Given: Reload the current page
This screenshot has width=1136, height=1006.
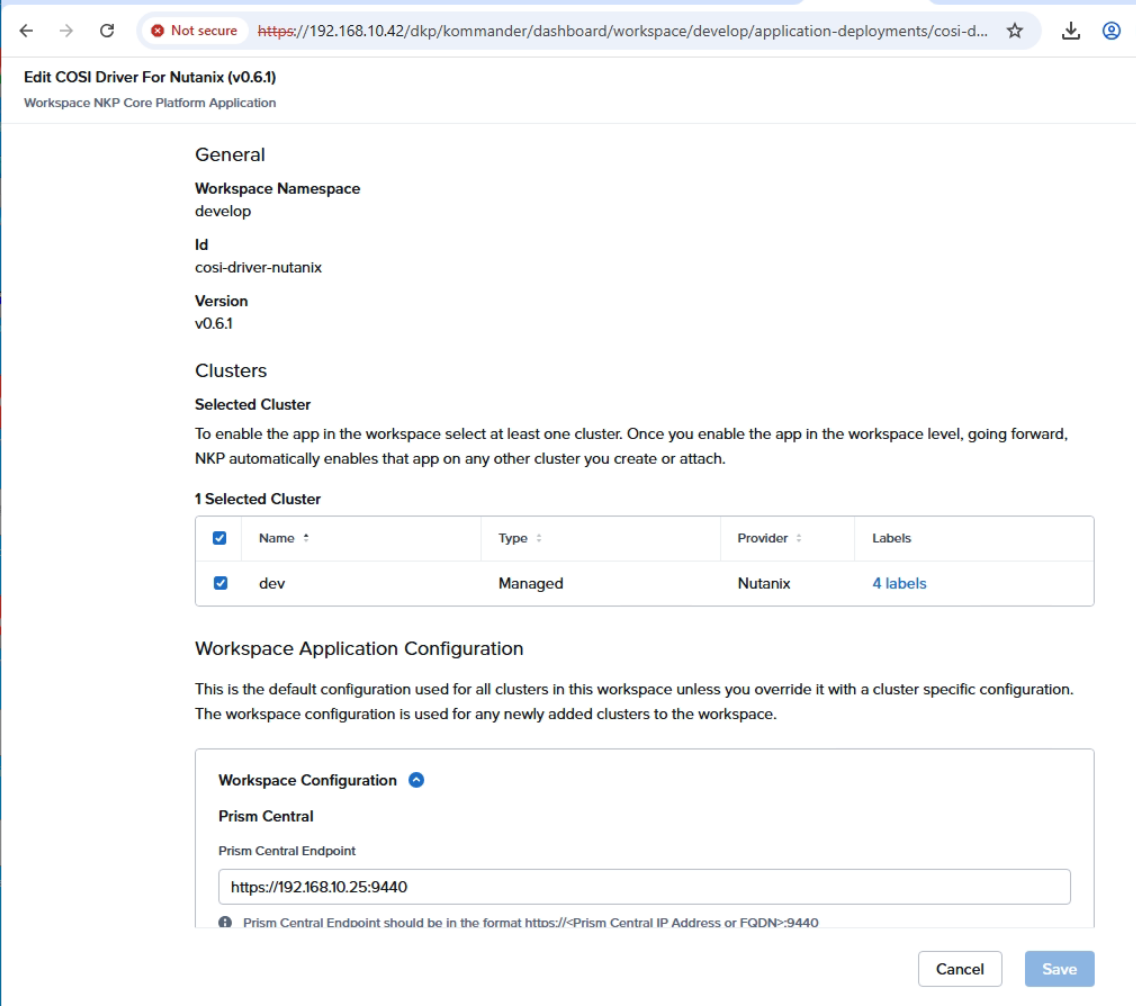Looking at the screenshot, I should coord(107,31).
